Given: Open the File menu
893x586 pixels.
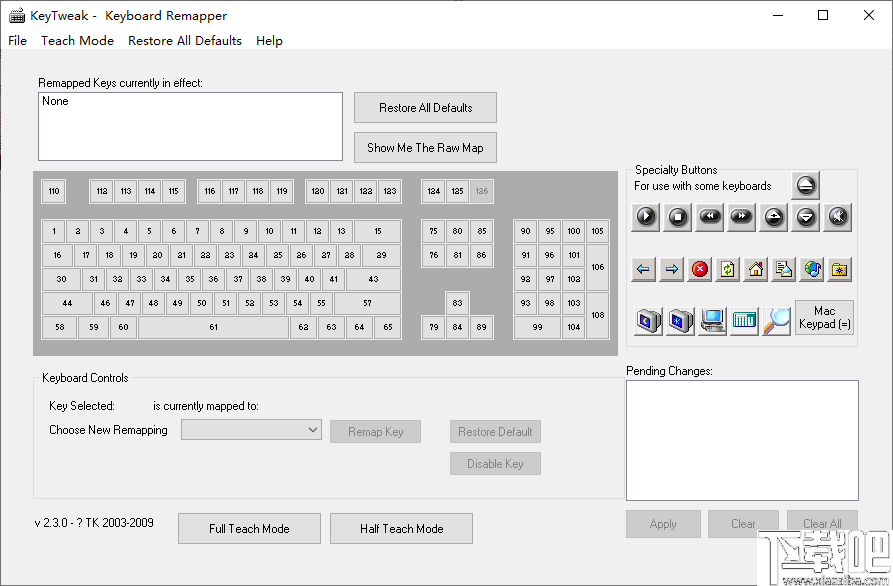Looking at the screenshot, I should point(17,40).
